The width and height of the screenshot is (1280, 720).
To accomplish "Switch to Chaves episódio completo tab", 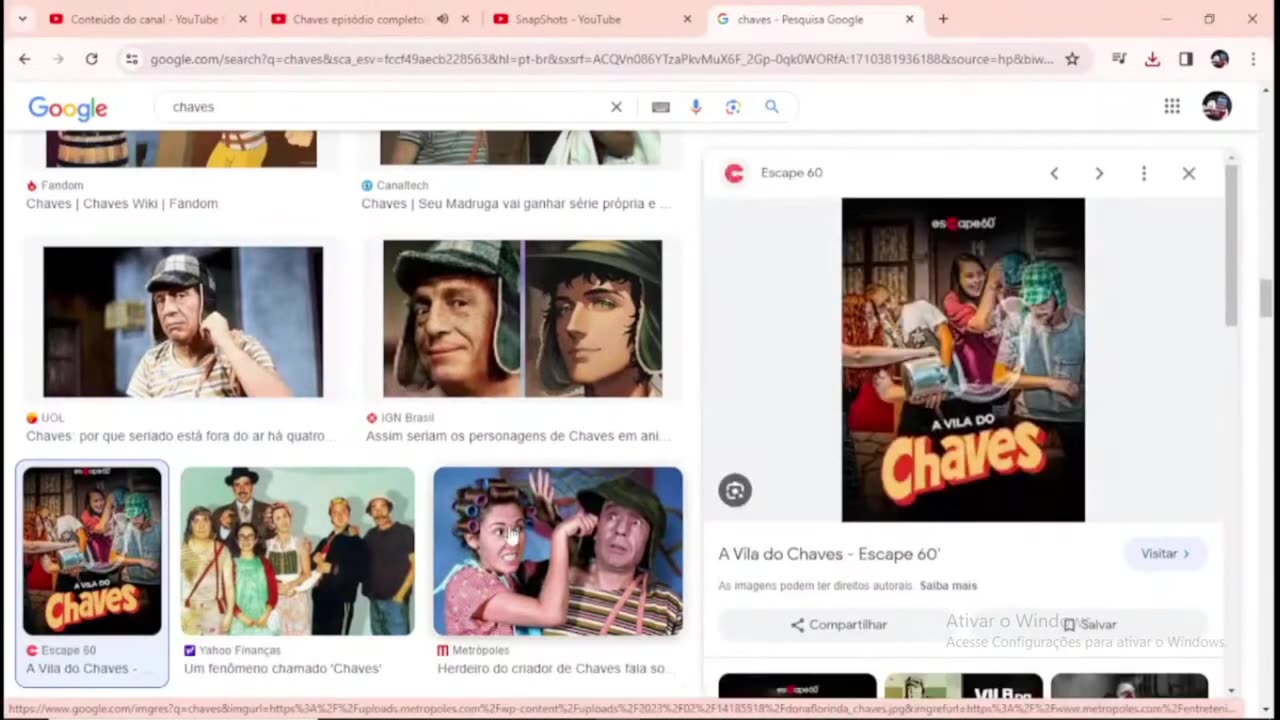I will [x=358, y=19].
